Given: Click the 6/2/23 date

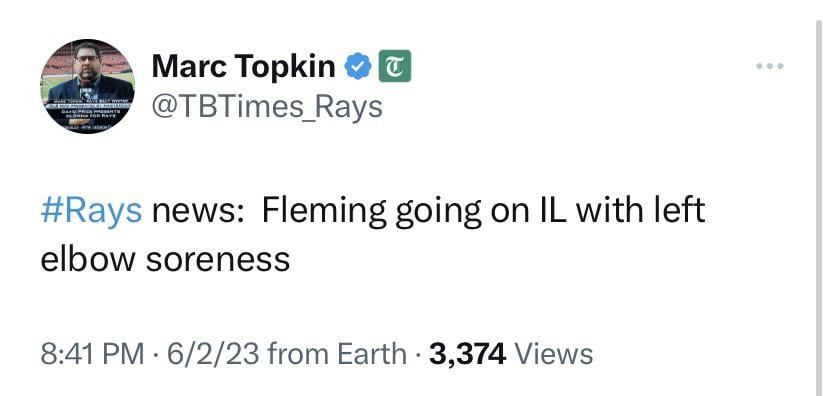Looking at the screenshot, I should [x=213, y=353].
